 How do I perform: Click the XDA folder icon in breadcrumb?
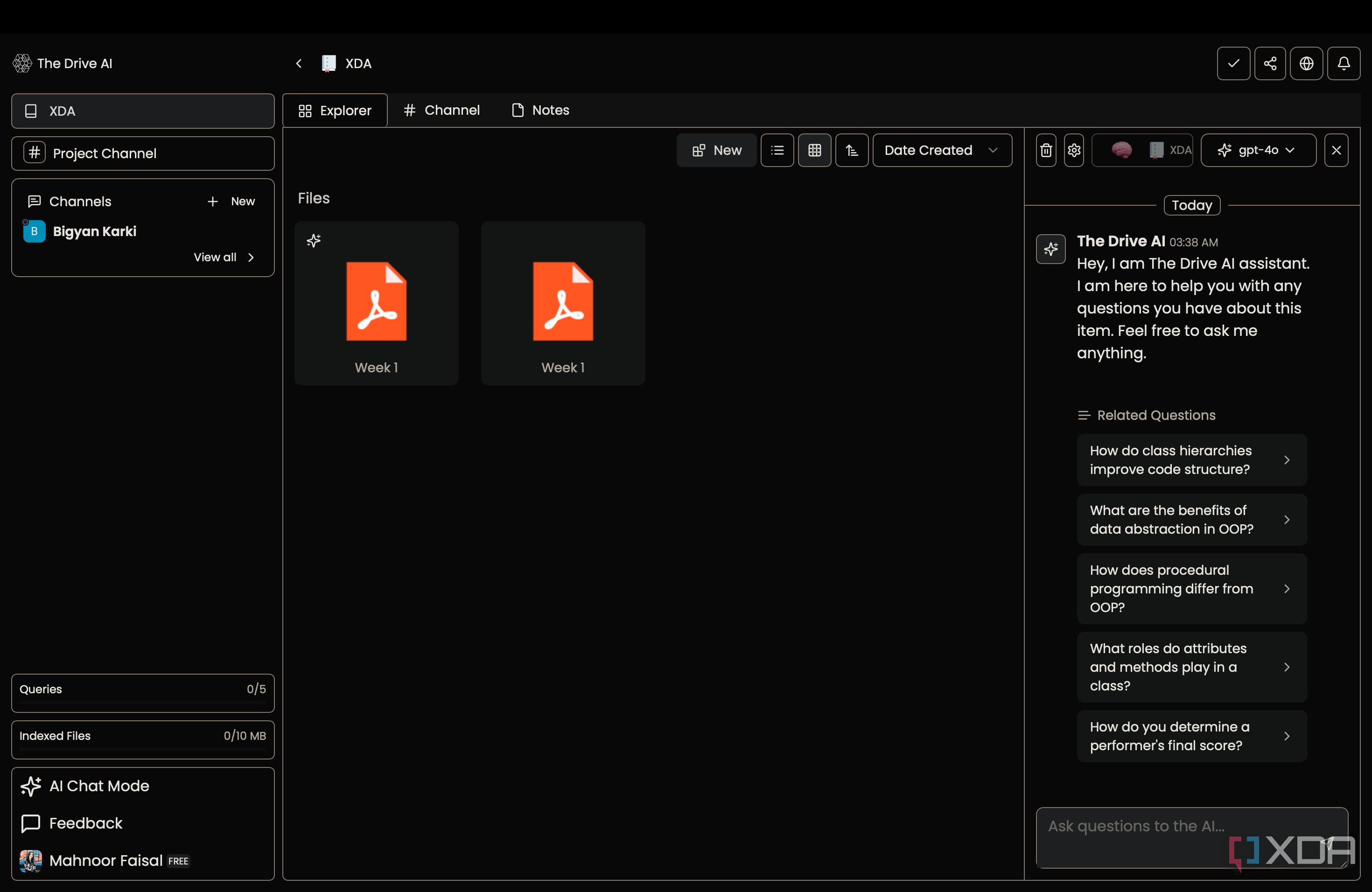pos(329,63)
